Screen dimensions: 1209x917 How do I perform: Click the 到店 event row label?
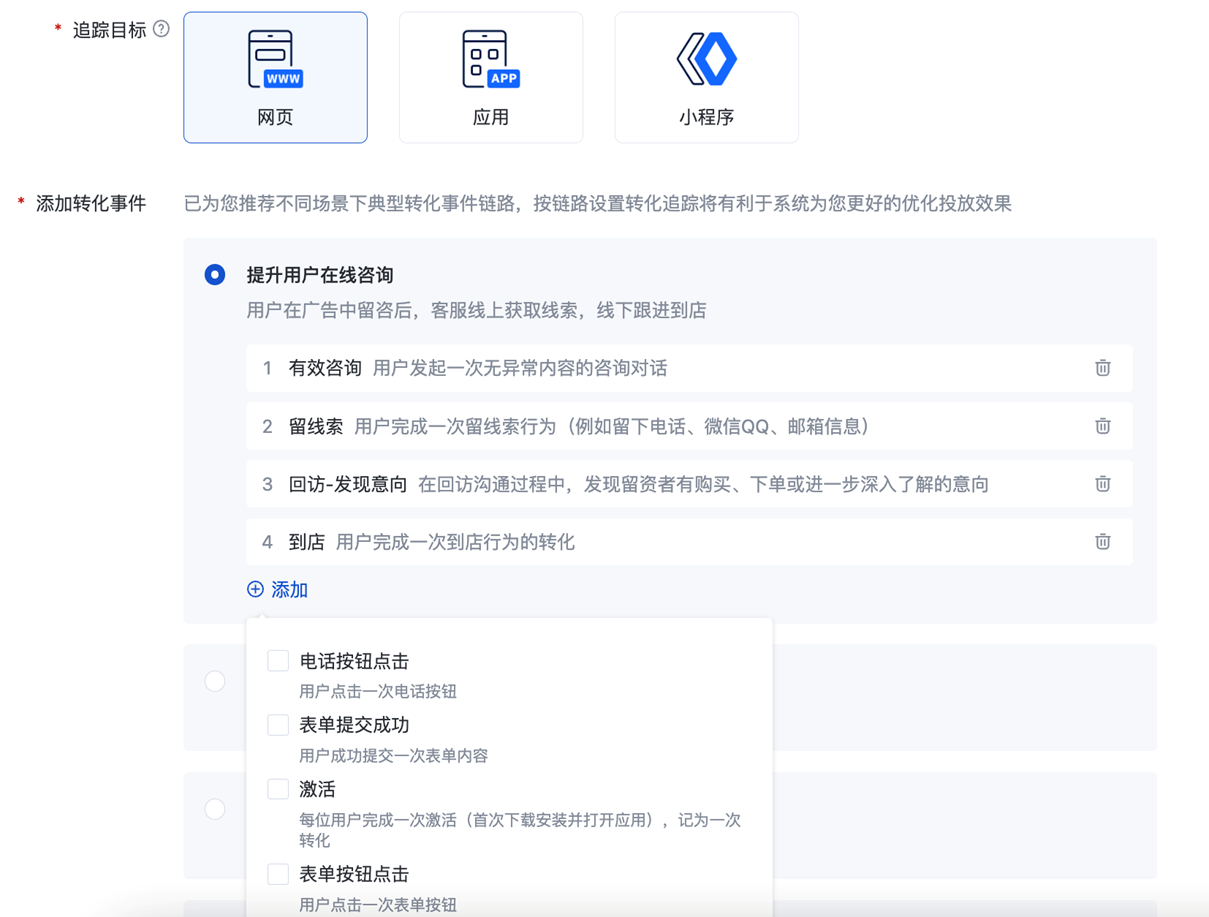(307, 542)
